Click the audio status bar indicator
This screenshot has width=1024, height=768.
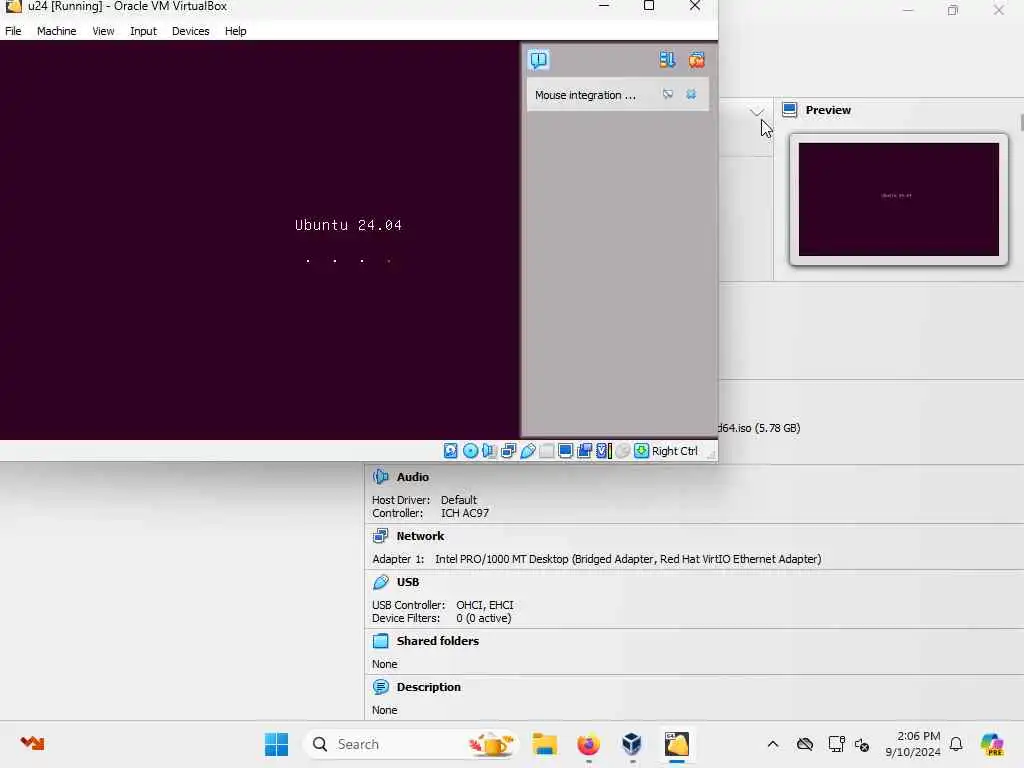pyautogui.click(x=489, y=451)
